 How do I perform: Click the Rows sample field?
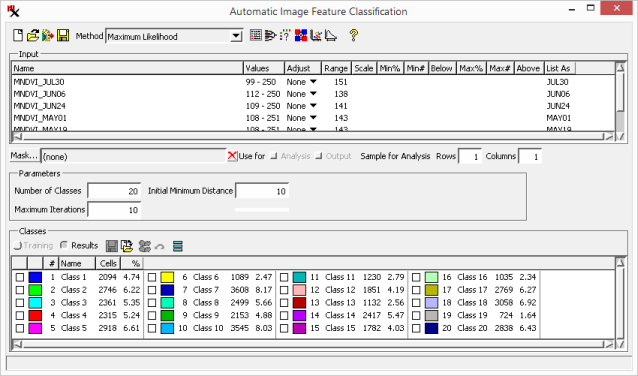[470, 156]
